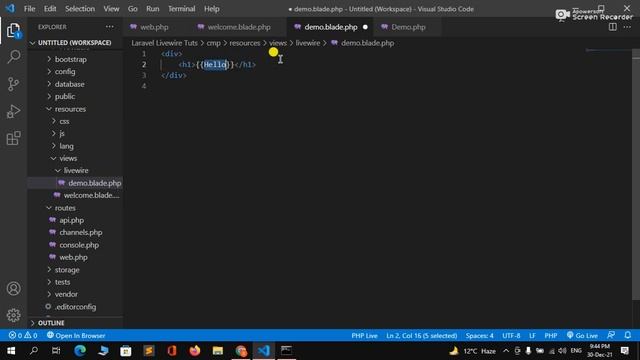This screenshot has width=640, height=360.
Task: Open the Terminal menu
Action: (182, 9)
